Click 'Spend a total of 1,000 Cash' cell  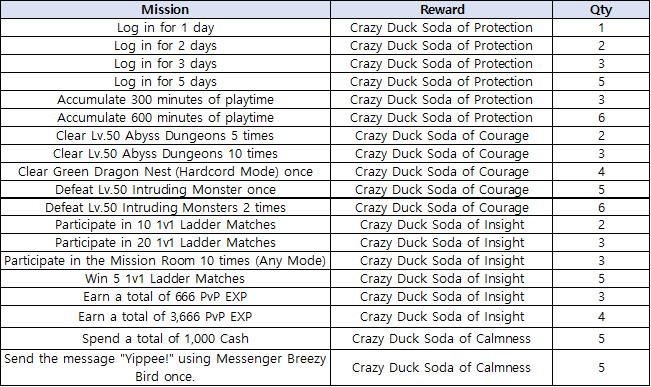click(x=165, y=338)
